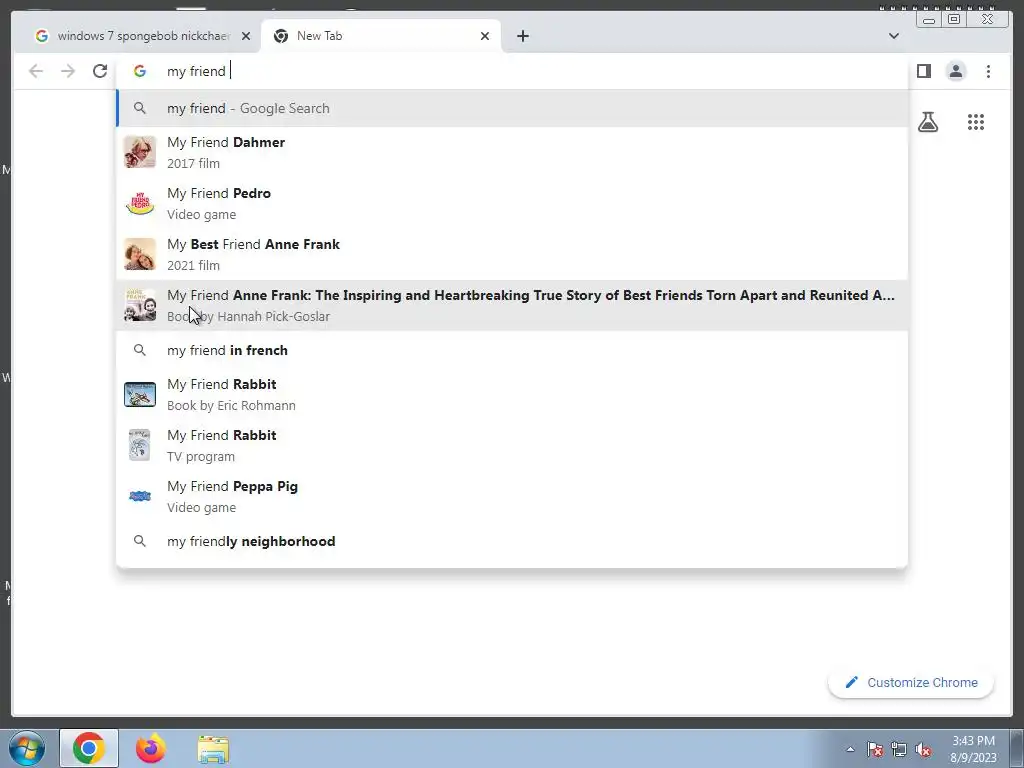
Task: Open Windows Explorer from the taskbar
Action: [213, 749]
